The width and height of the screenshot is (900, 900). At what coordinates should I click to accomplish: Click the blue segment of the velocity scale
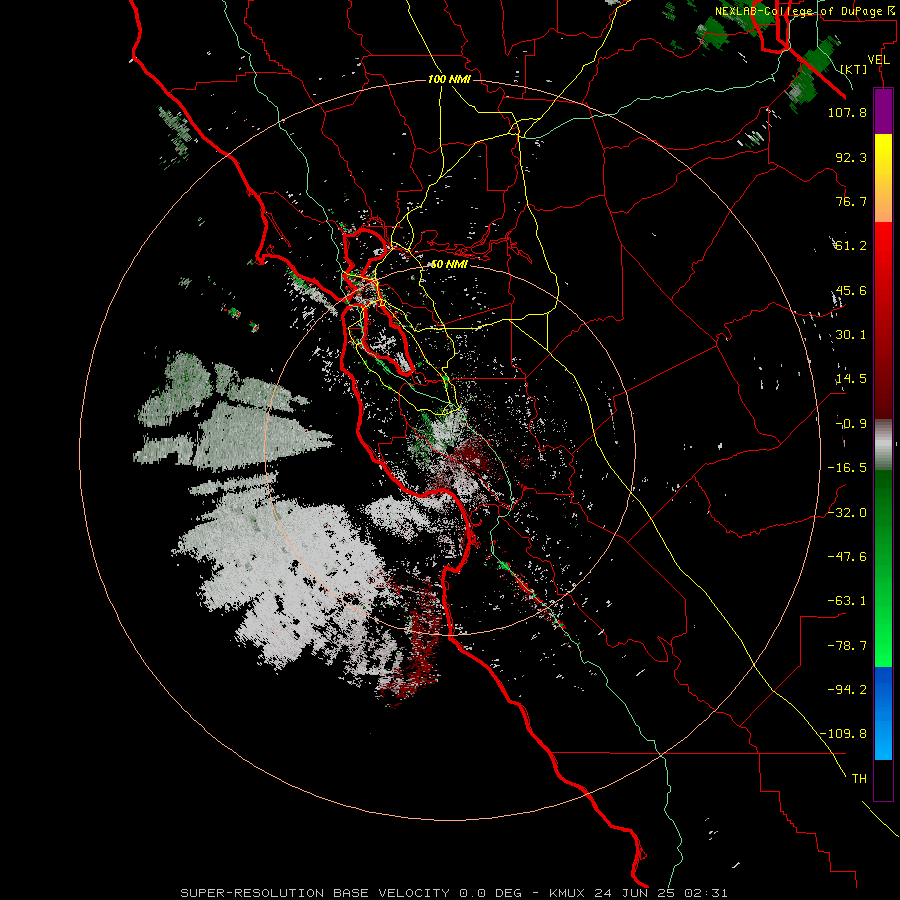[x=883, y=713]
